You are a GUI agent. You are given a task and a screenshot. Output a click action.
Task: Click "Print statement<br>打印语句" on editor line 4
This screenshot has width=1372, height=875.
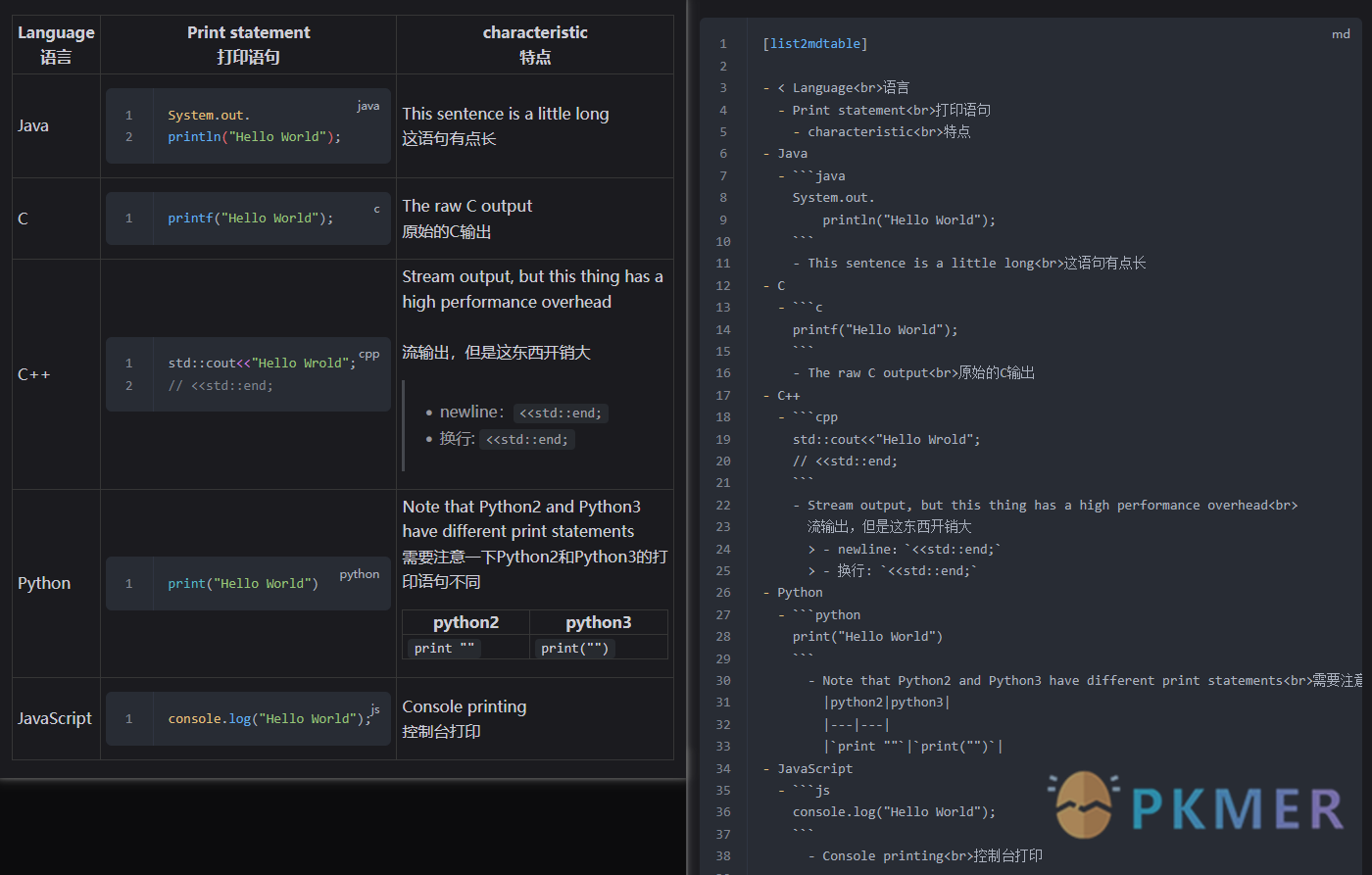point(892,110)
